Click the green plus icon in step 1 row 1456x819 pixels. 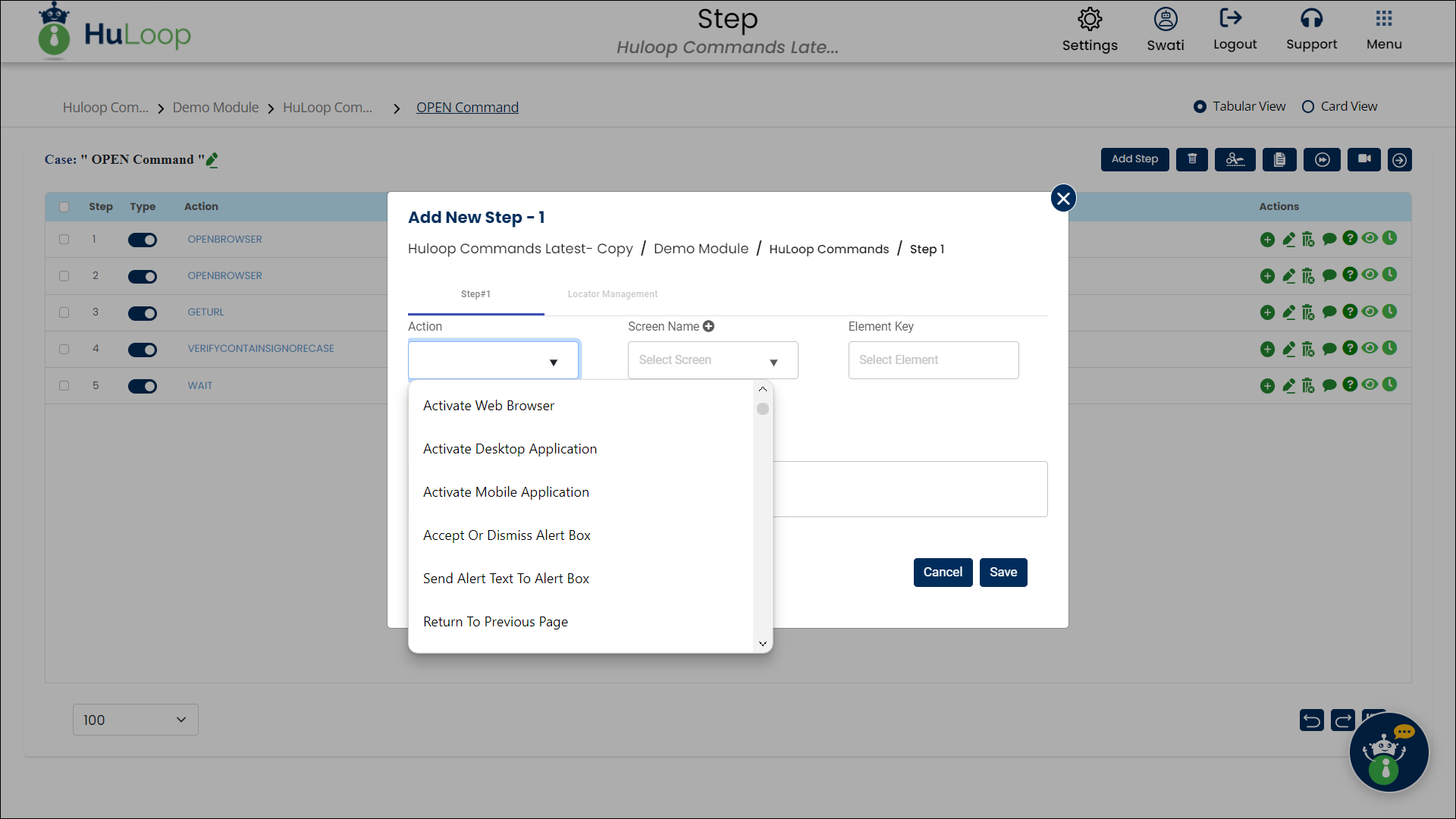coord(1267,240)
